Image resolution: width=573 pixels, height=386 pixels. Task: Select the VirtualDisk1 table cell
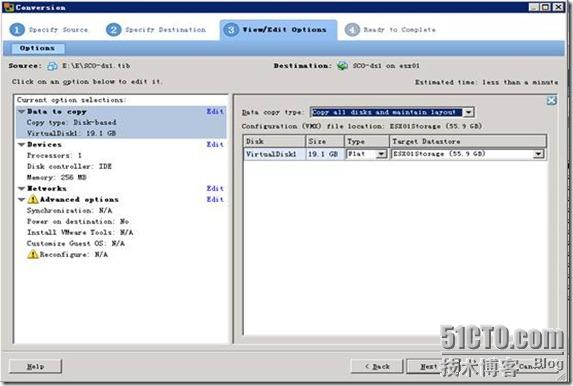pos(274,154)
